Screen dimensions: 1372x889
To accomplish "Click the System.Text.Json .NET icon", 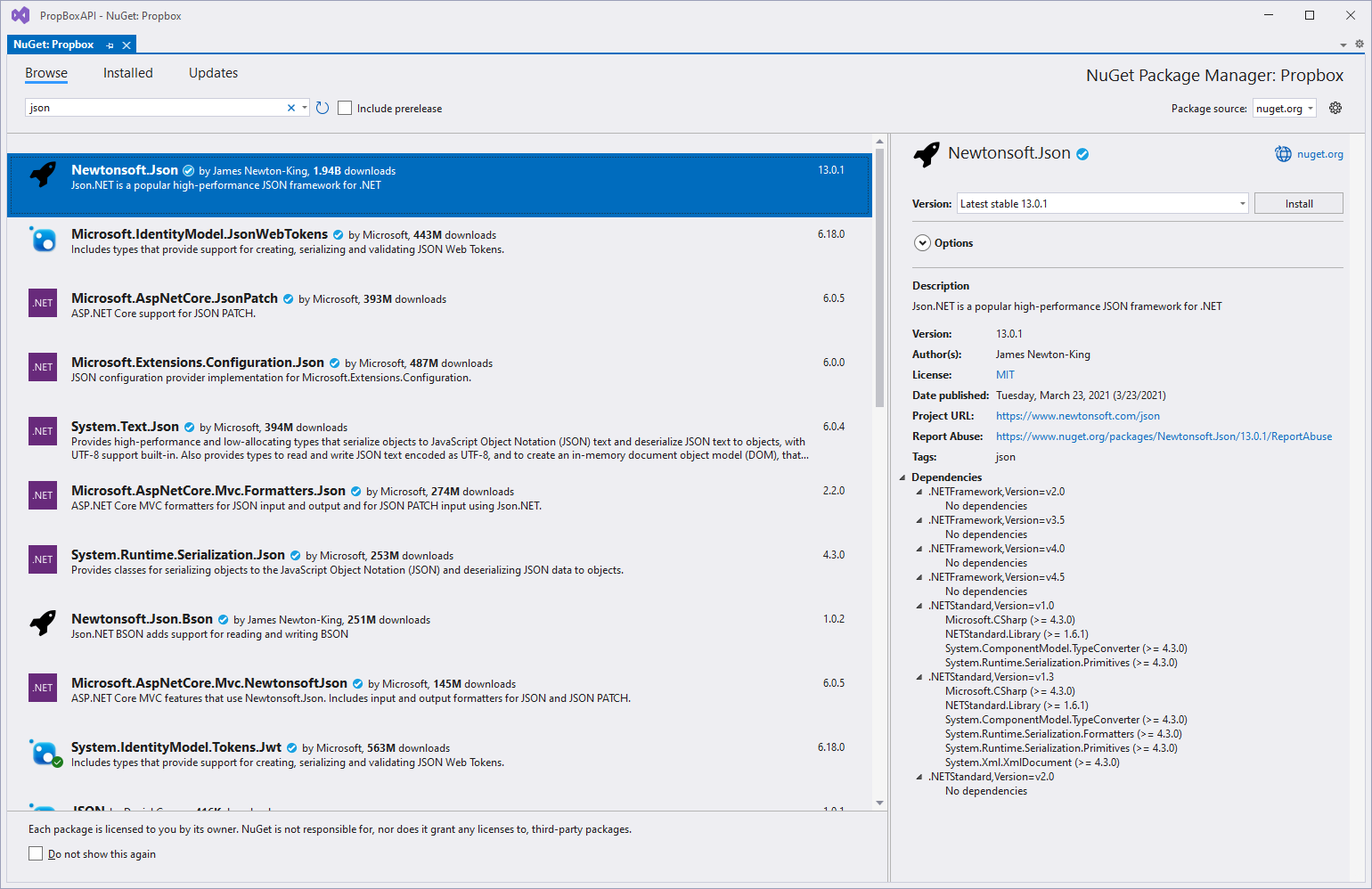I will point(43,431).
